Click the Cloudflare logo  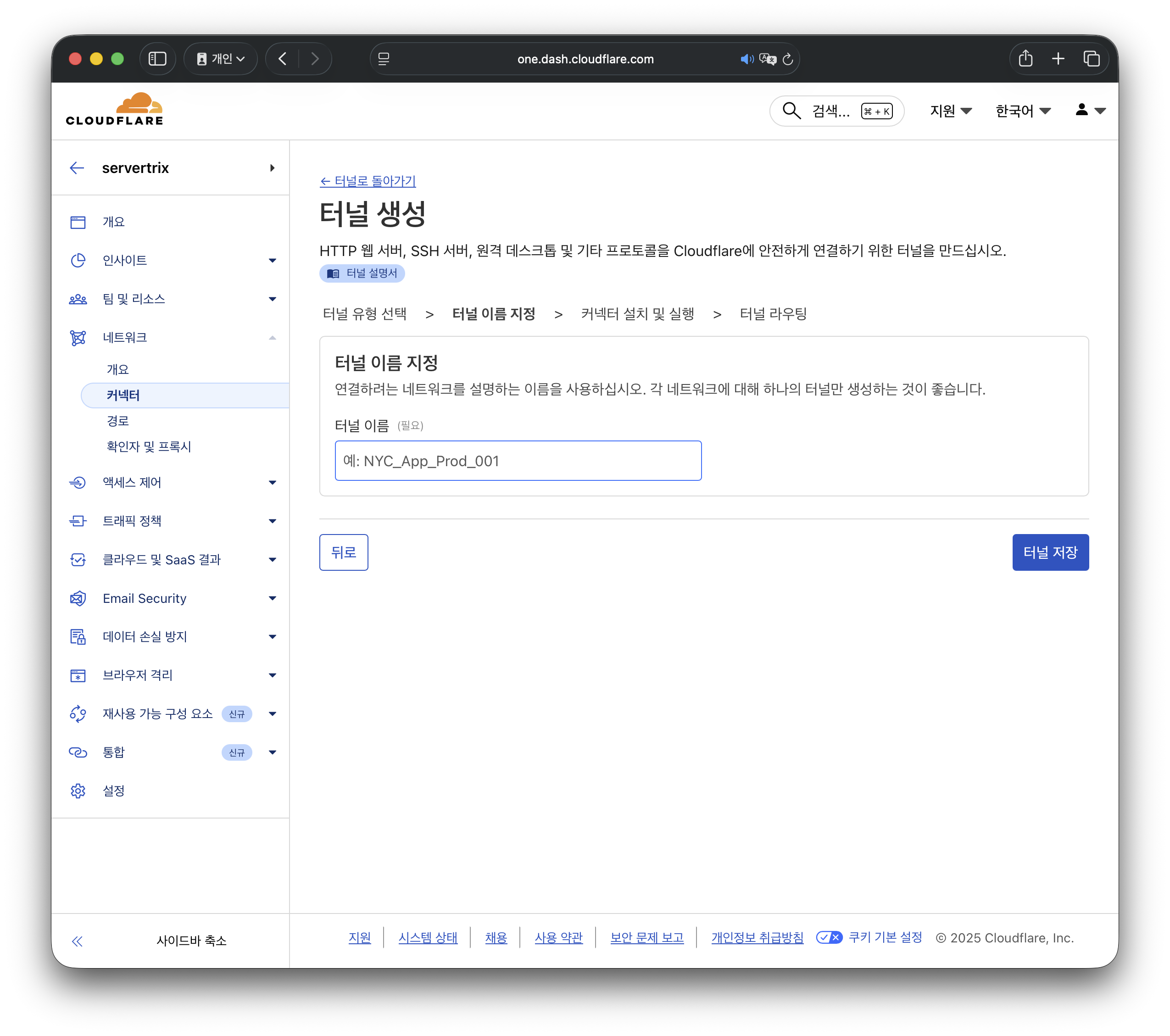115,109
